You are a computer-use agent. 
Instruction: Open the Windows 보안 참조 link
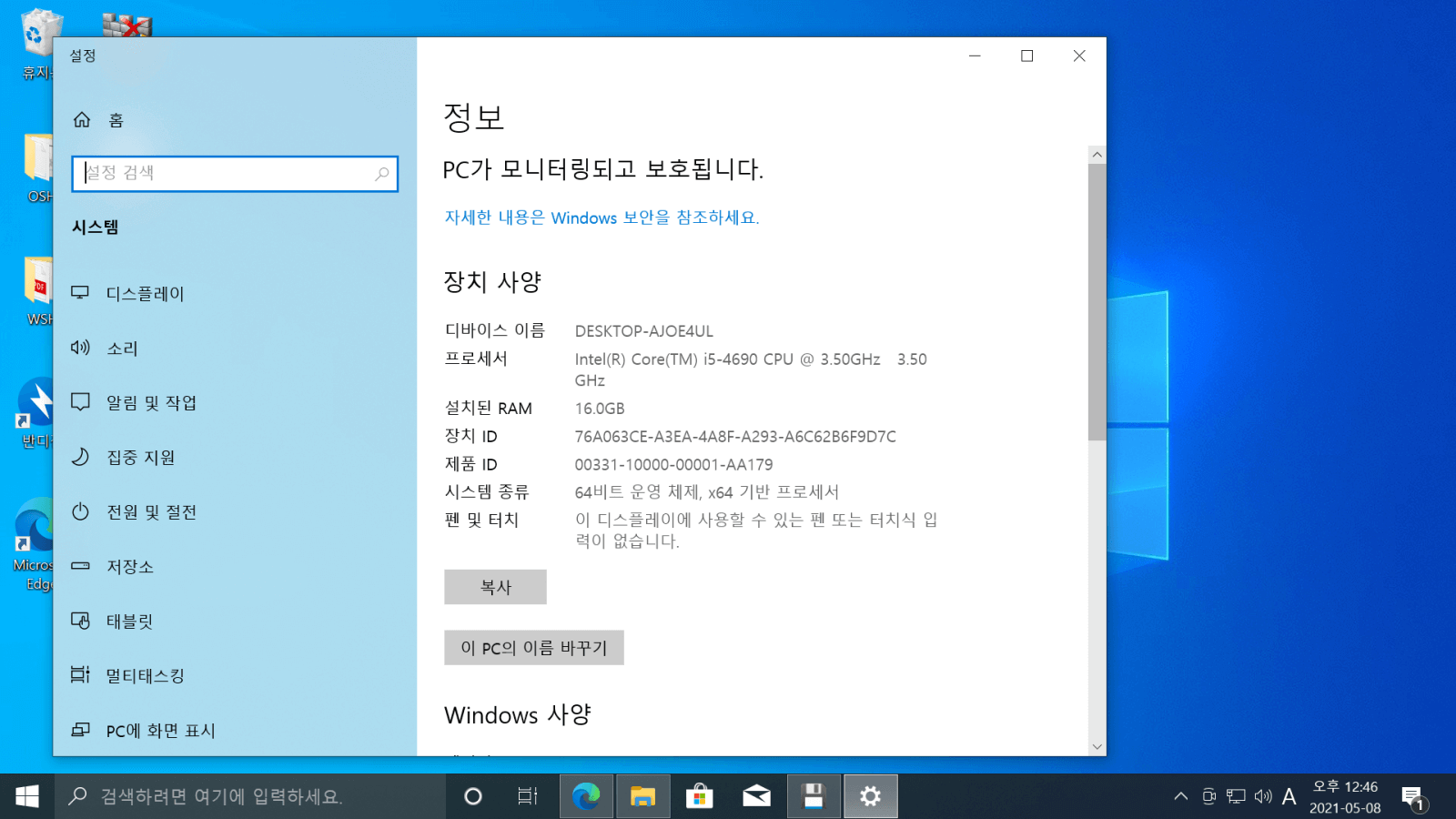(x=602, y=217)
